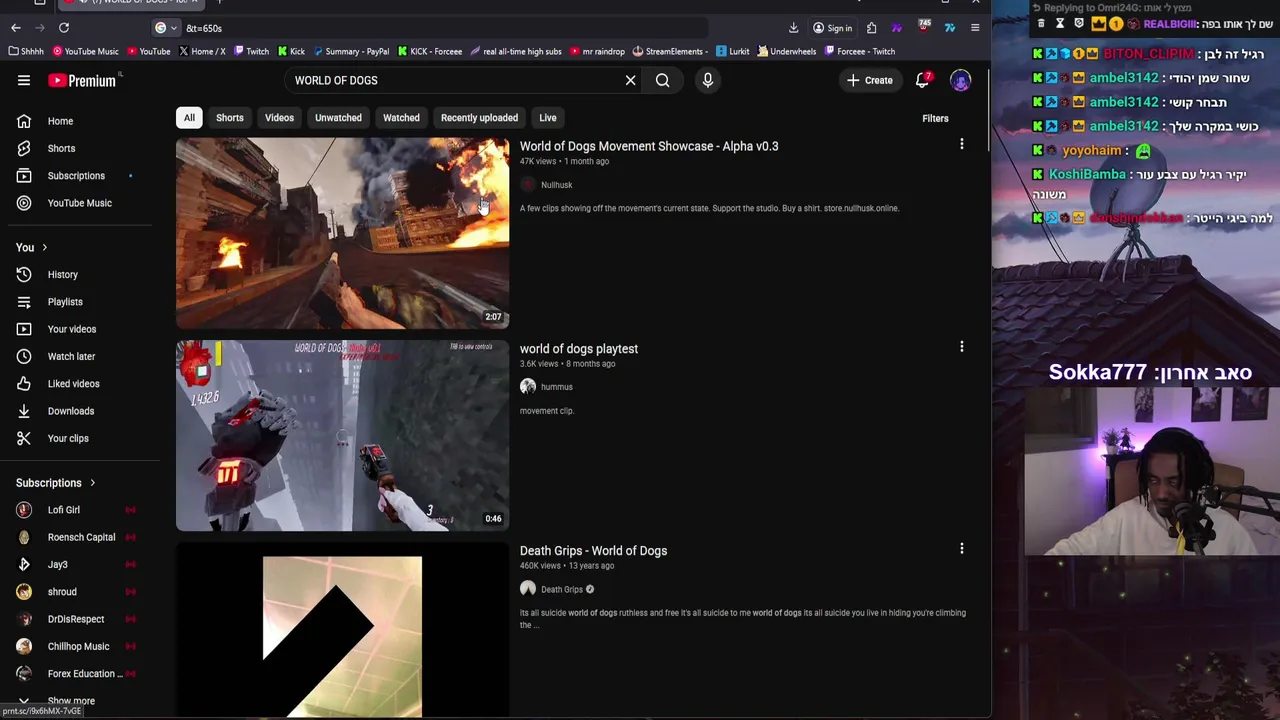Visit the Nullhusk channel
This screenshot has height=720, width=1280.
(556, 185)
